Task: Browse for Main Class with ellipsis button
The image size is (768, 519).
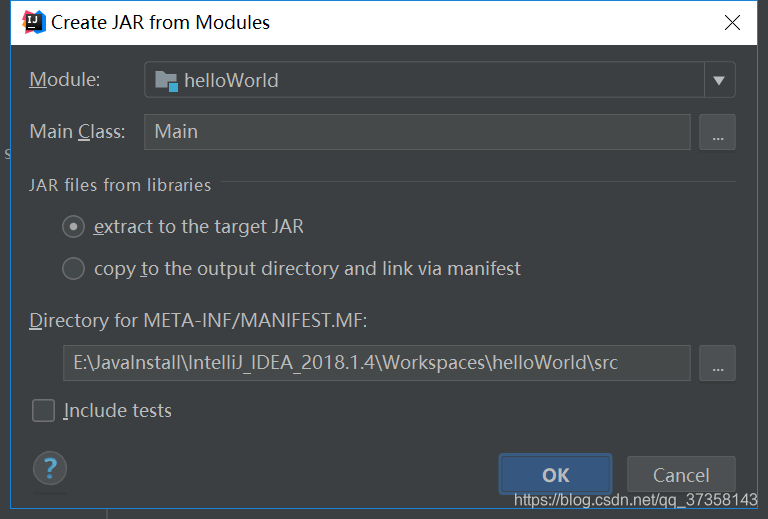Action: tap(717, 132)
